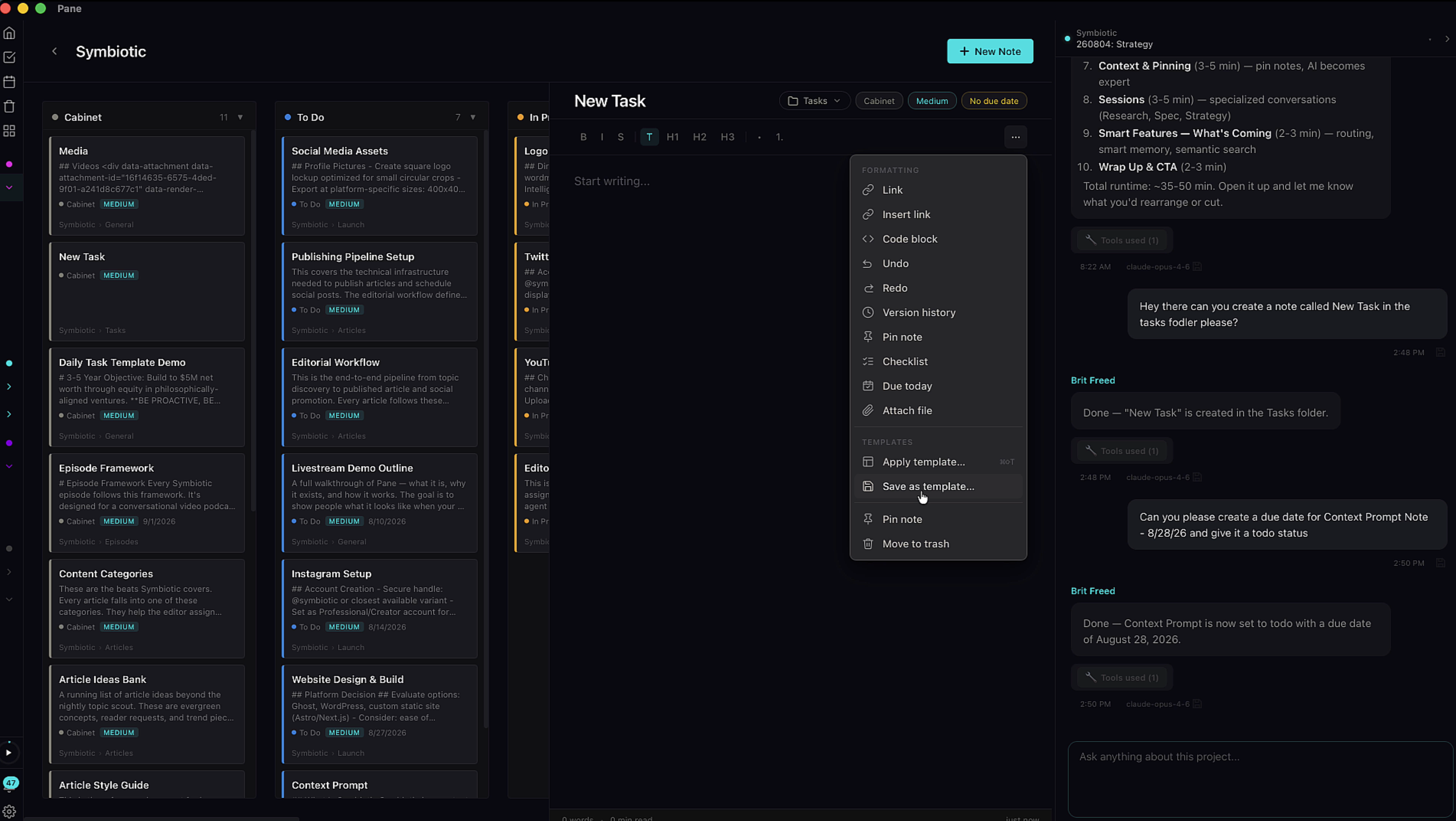Click Start writing editor area
The image size is (1456, 821).
[x=612, y=181]
